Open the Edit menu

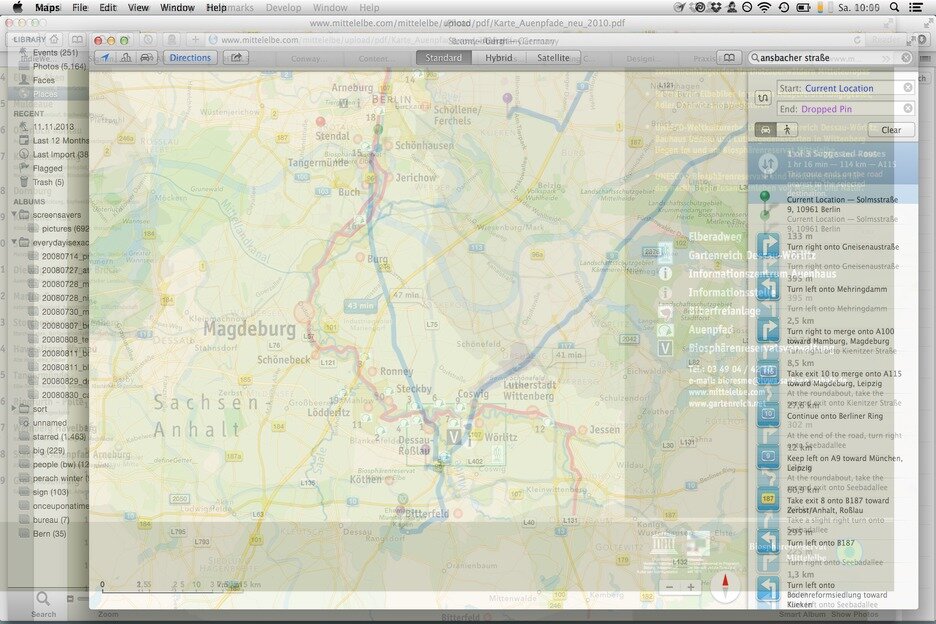[107, 8]
